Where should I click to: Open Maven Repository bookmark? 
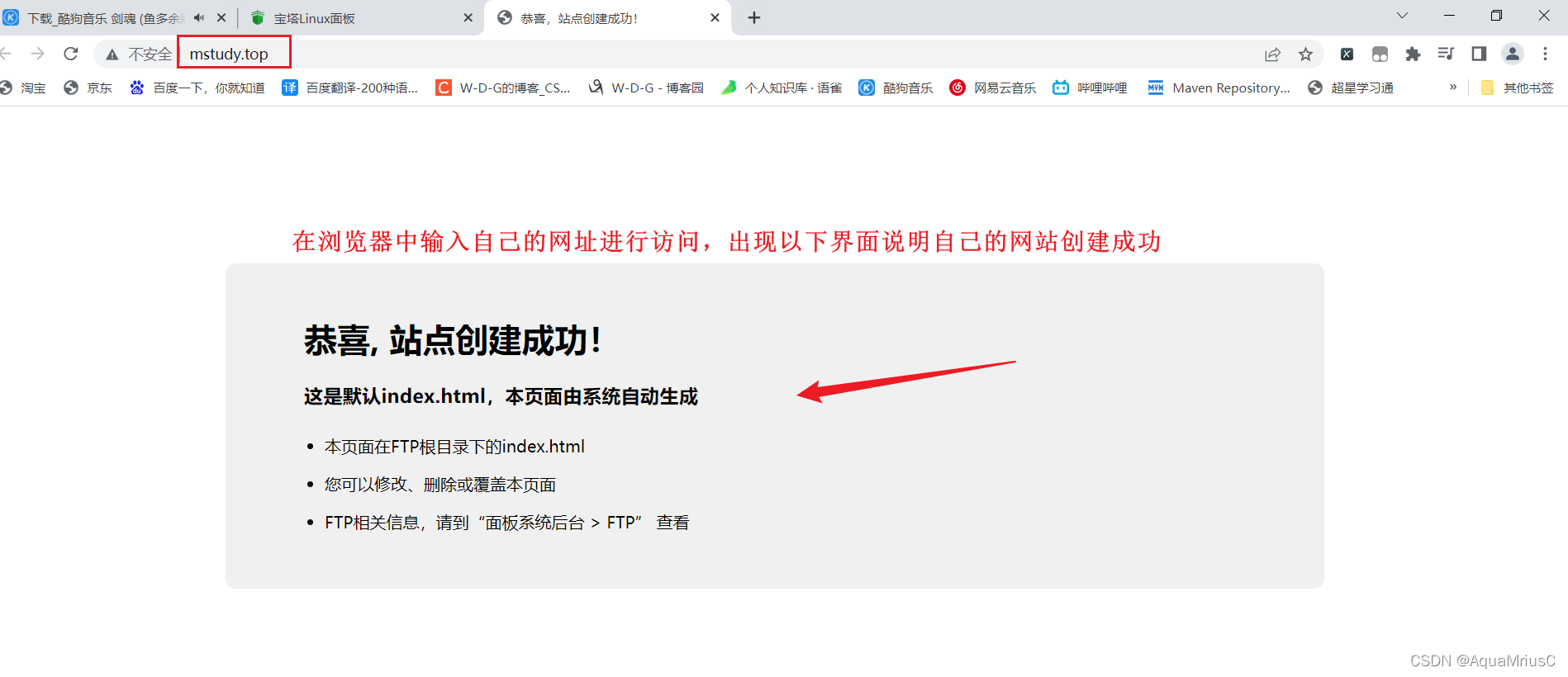[x=1219, y=88]
